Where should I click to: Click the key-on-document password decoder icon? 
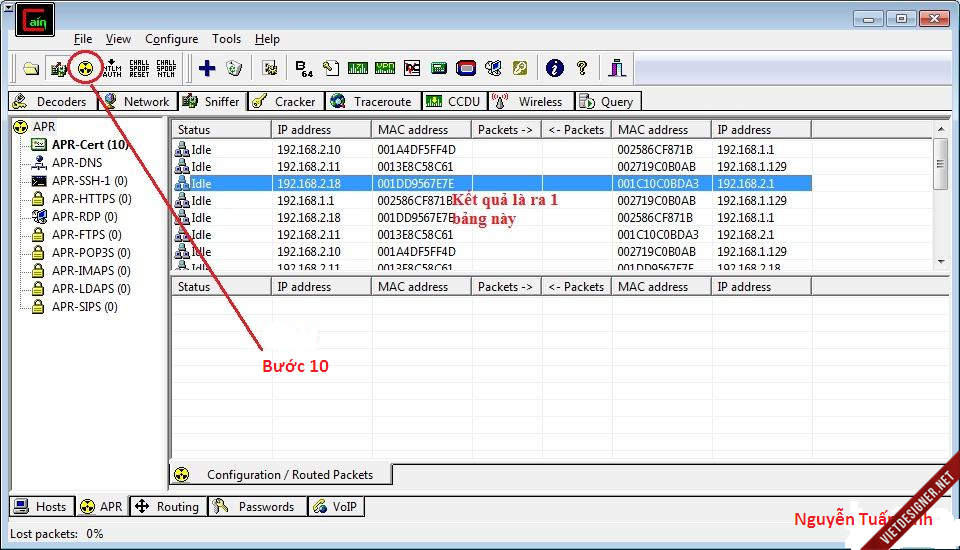tap(331, 68)
